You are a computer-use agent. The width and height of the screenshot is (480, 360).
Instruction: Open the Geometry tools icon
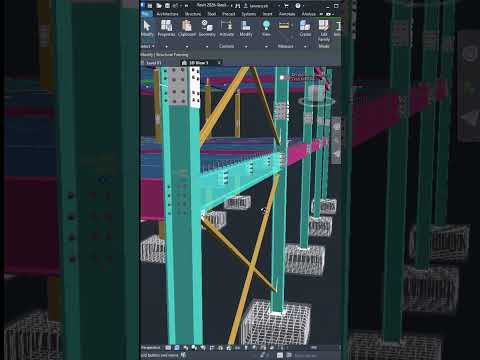(x=207, y=28)
